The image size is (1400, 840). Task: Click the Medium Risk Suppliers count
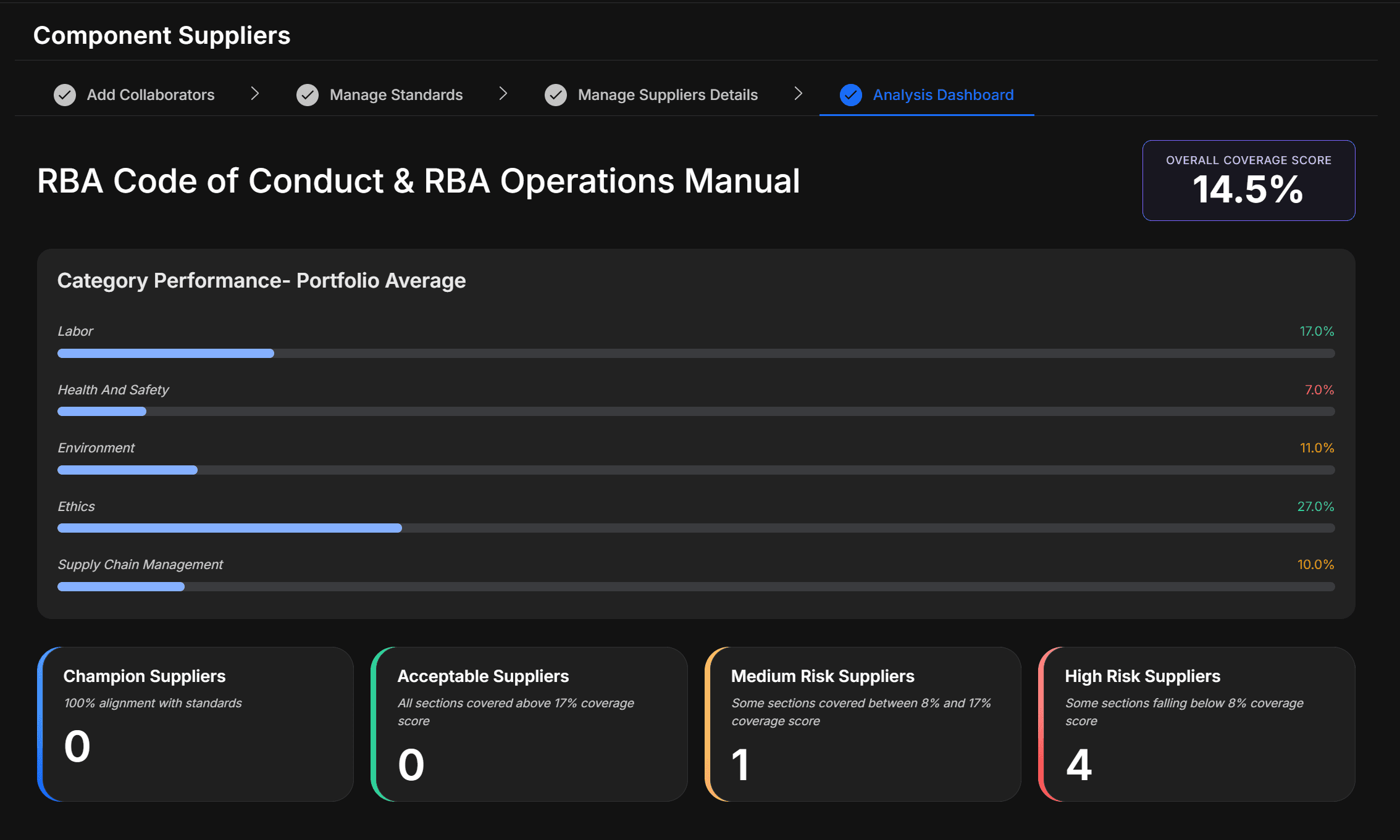tap(740, 764)
